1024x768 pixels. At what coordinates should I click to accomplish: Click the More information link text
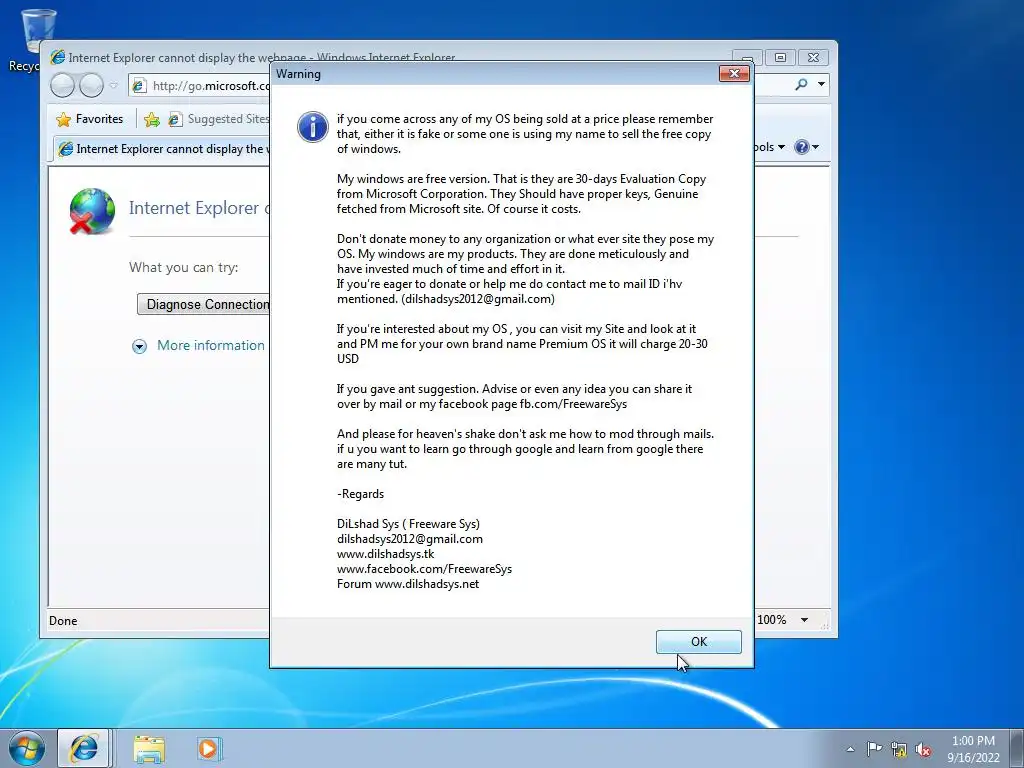[x=210, y=345]
